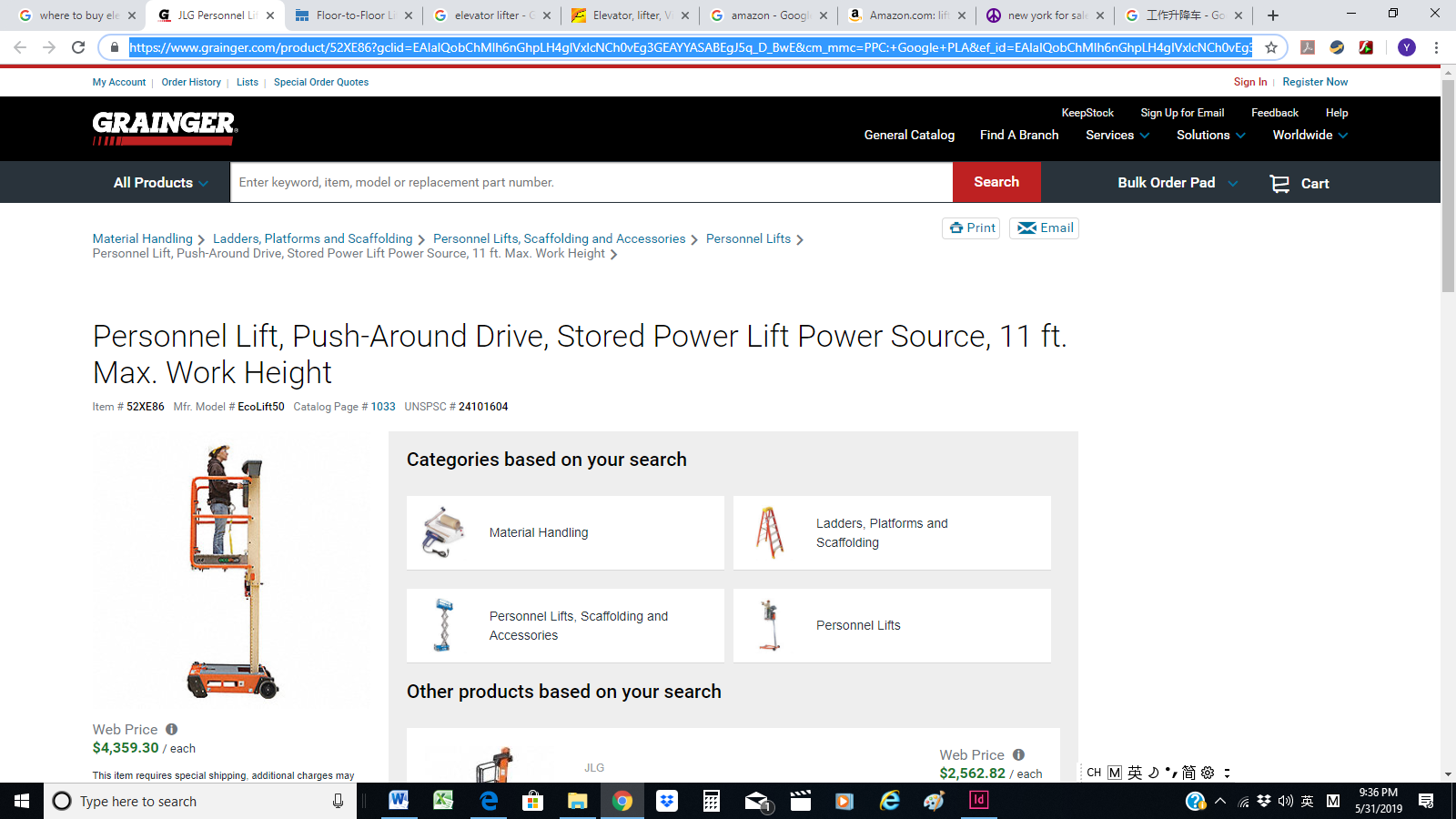Show info icon beside $2,562.82 Web Price
The width and height of the screenshot is (1456, 819).
[x=1019, y=754]
